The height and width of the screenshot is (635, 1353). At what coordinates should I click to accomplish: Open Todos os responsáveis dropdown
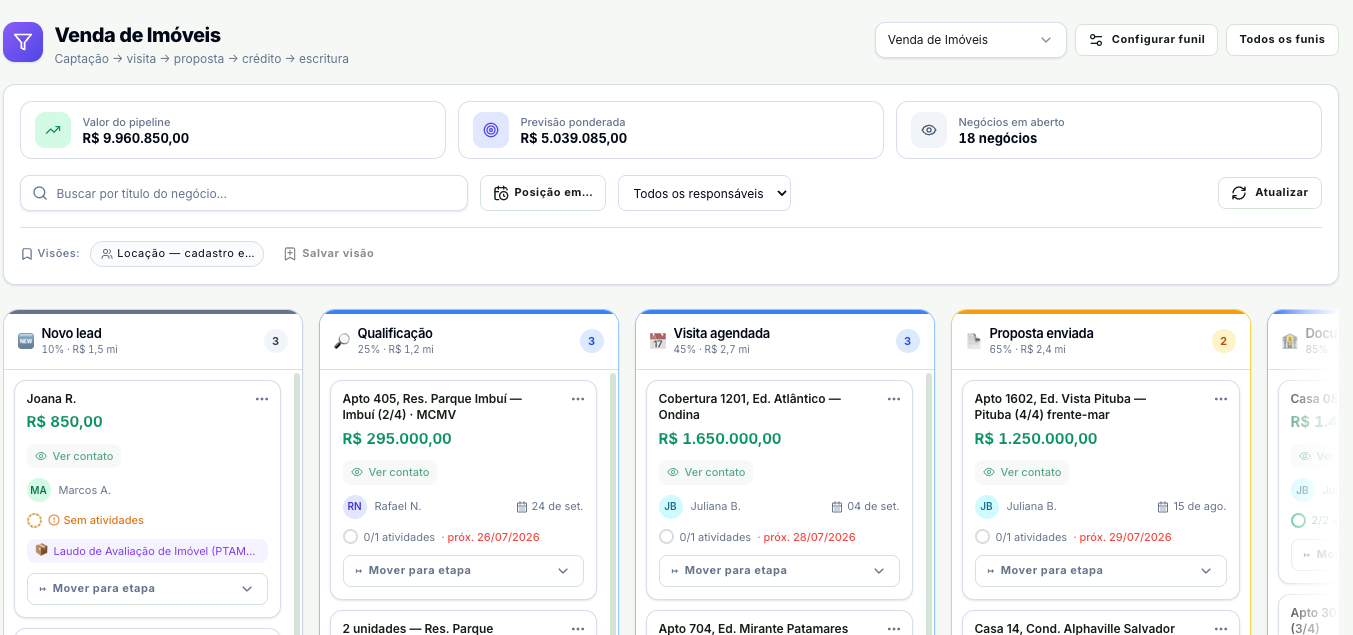click(x=704, y=193)
